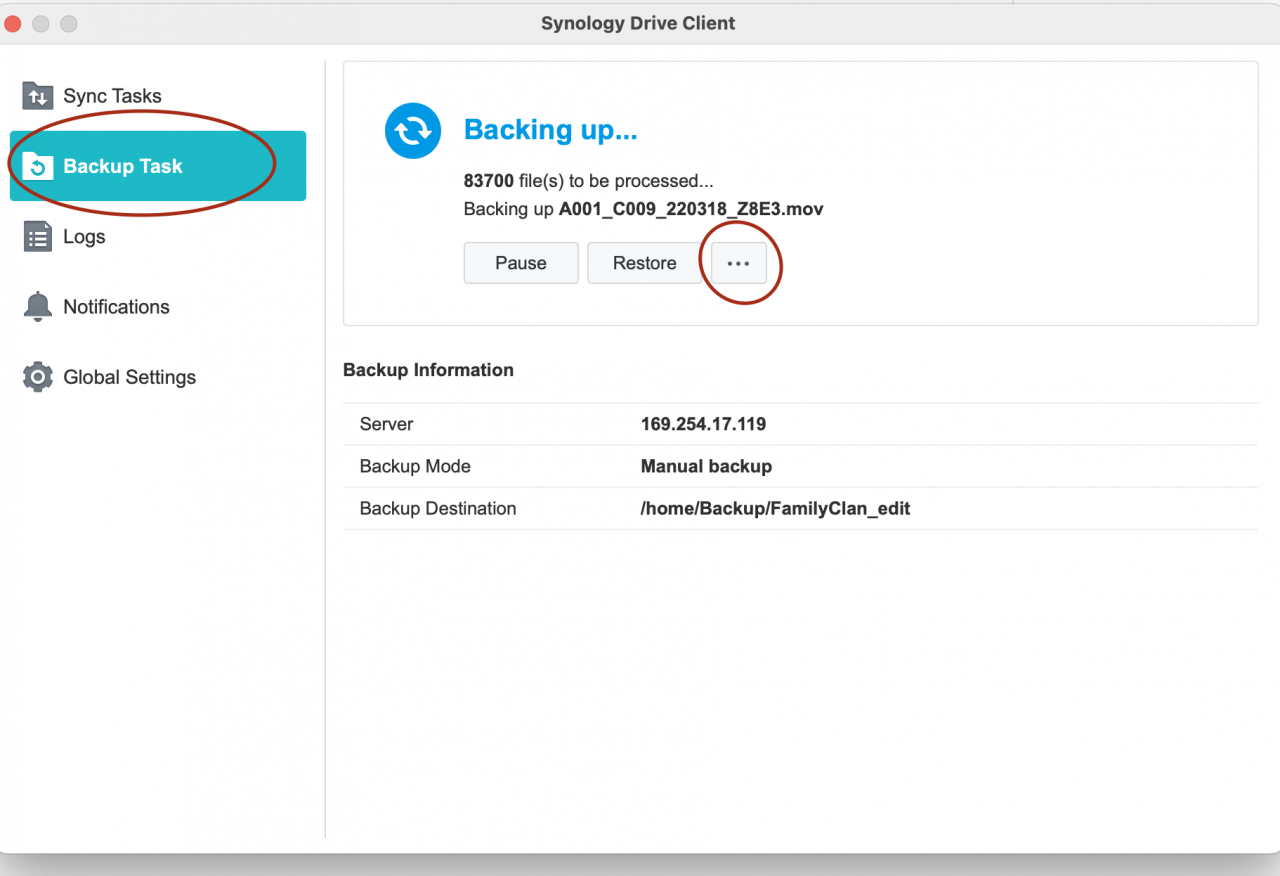Click the Notifications bell icon

pos(38,307)
